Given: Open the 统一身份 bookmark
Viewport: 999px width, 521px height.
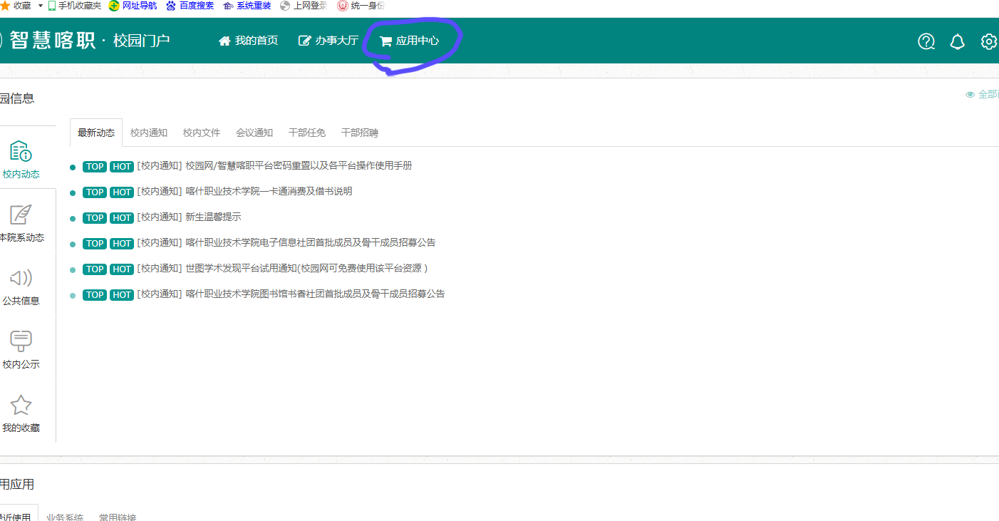Looking at the screenshot, I should pyautogui.click(x=361, y=6).
